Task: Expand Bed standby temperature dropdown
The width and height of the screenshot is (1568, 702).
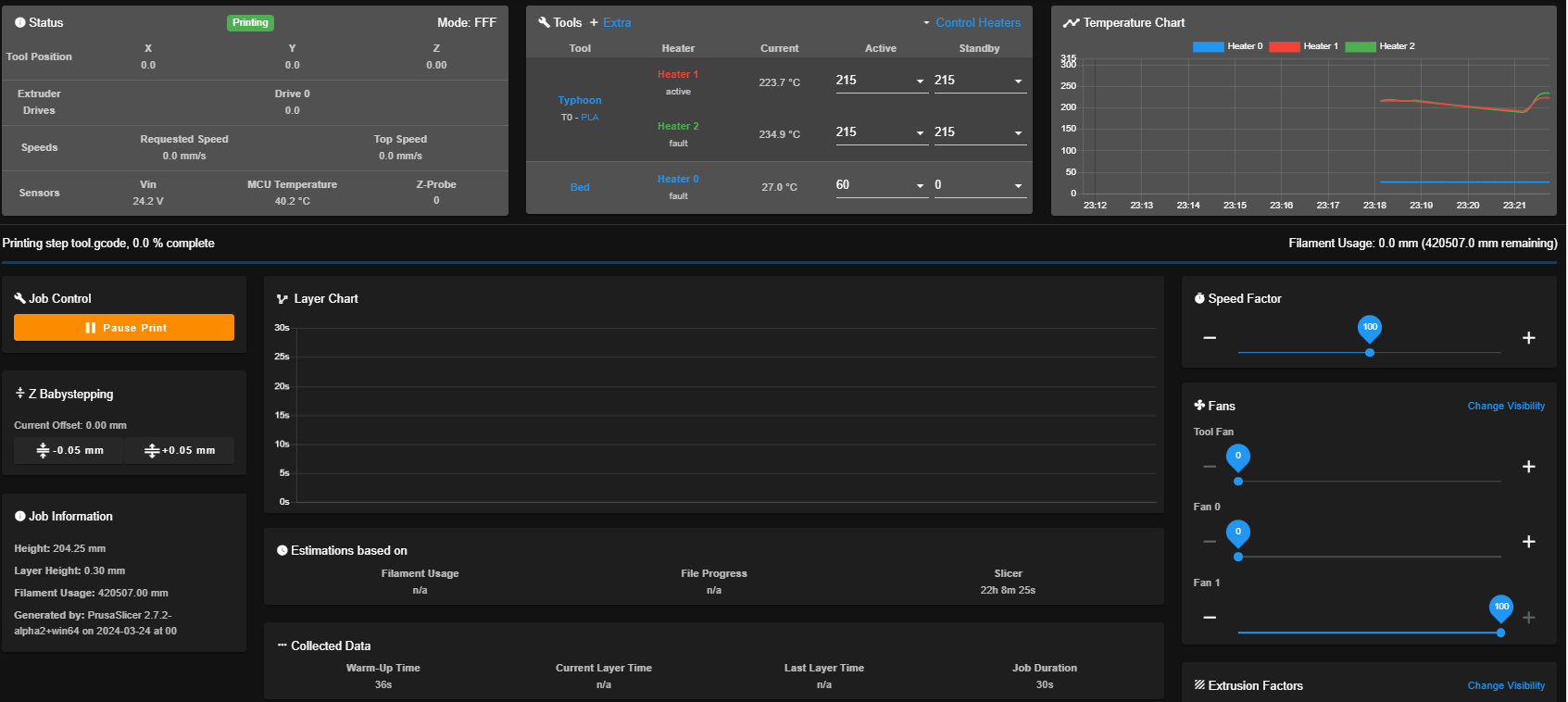Action: (x=1019, y=186)
